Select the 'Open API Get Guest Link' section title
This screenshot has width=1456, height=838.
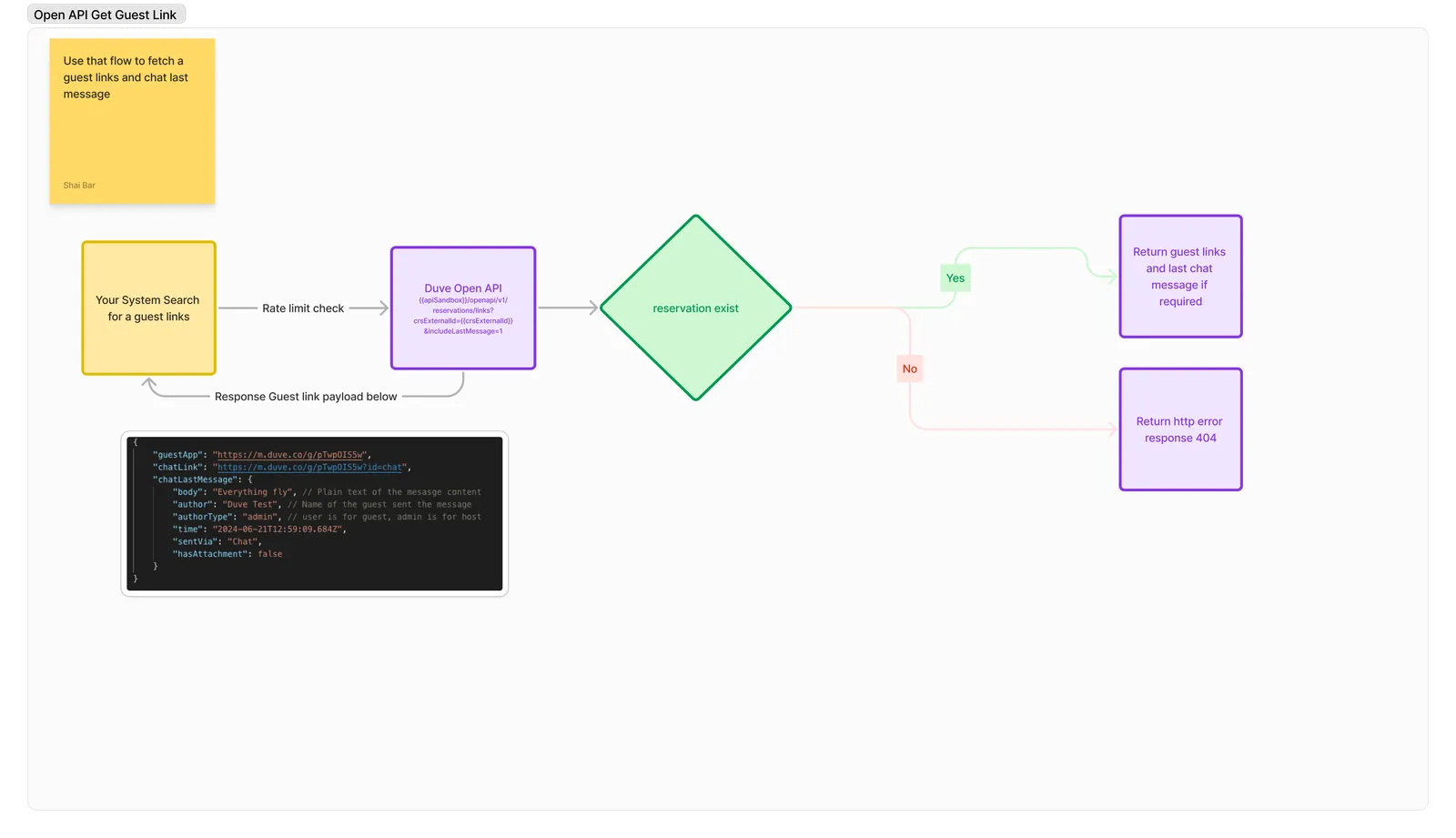pos(106,15)
